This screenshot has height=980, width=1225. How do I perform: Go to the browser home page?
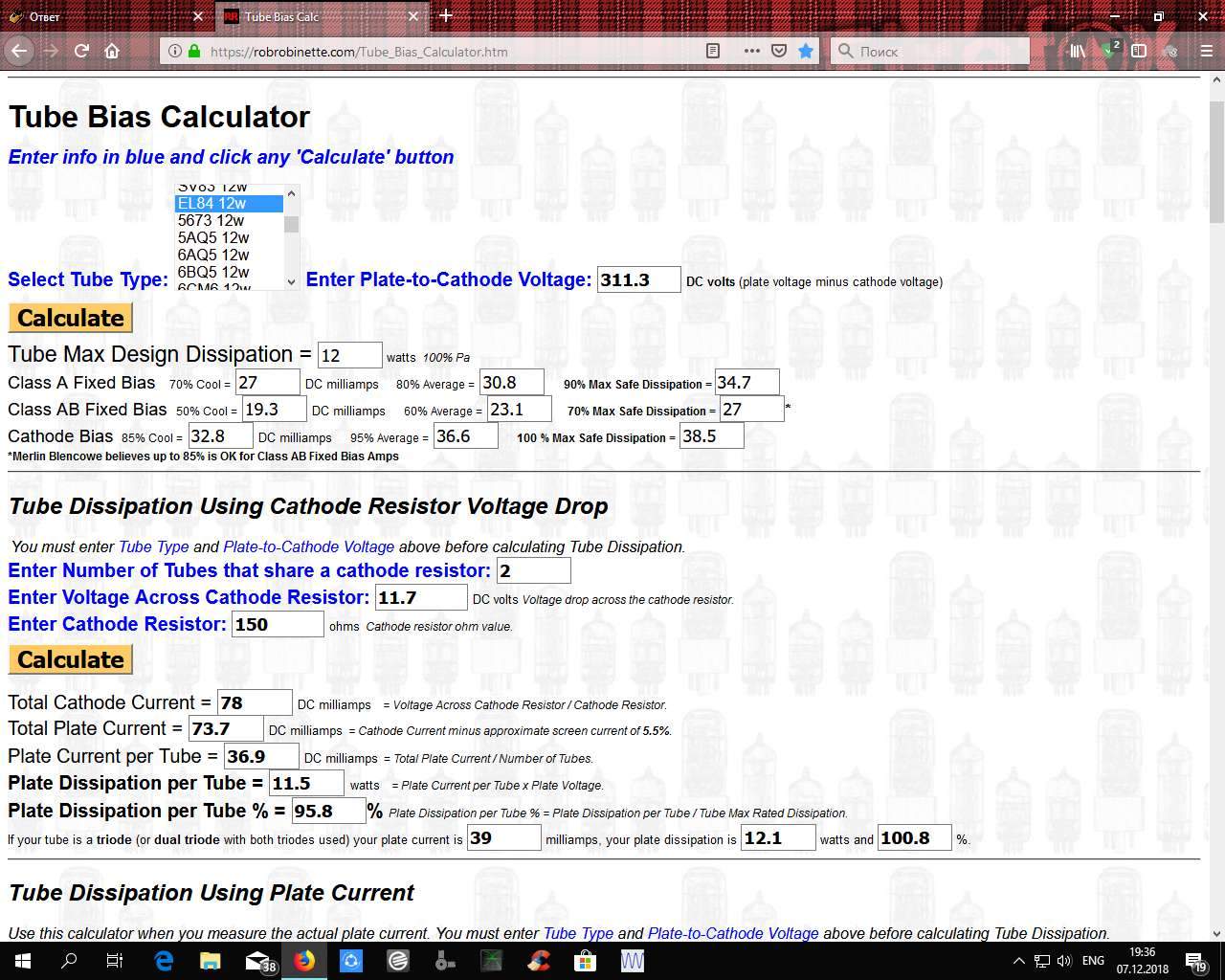pos(112,51)
